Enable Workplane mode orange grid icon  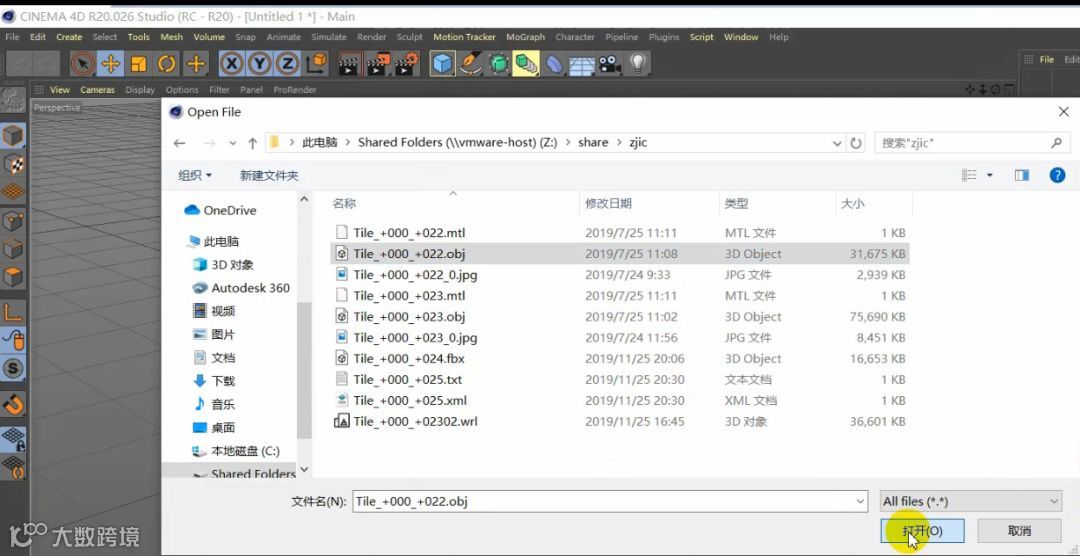click(14, 192)
